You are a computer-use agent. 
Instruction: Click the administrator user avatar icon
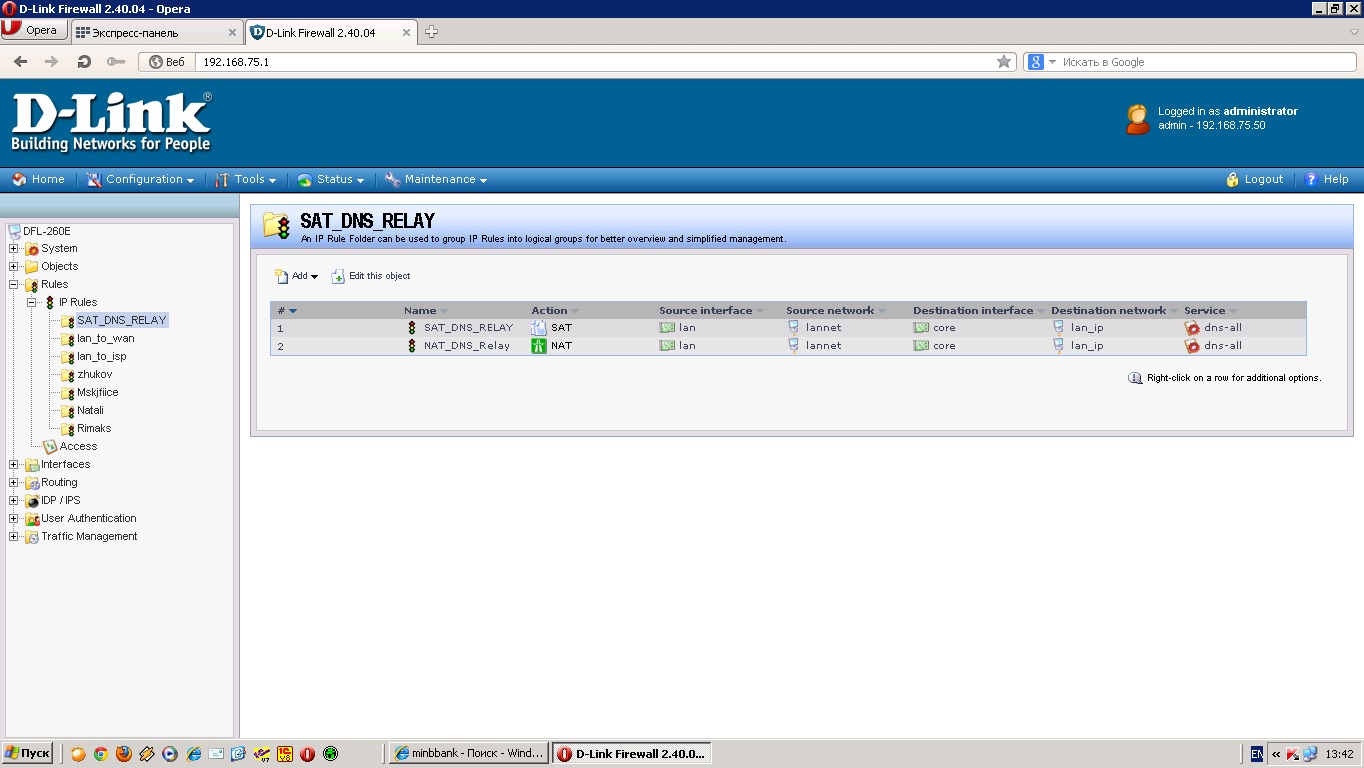[1138, 119]
